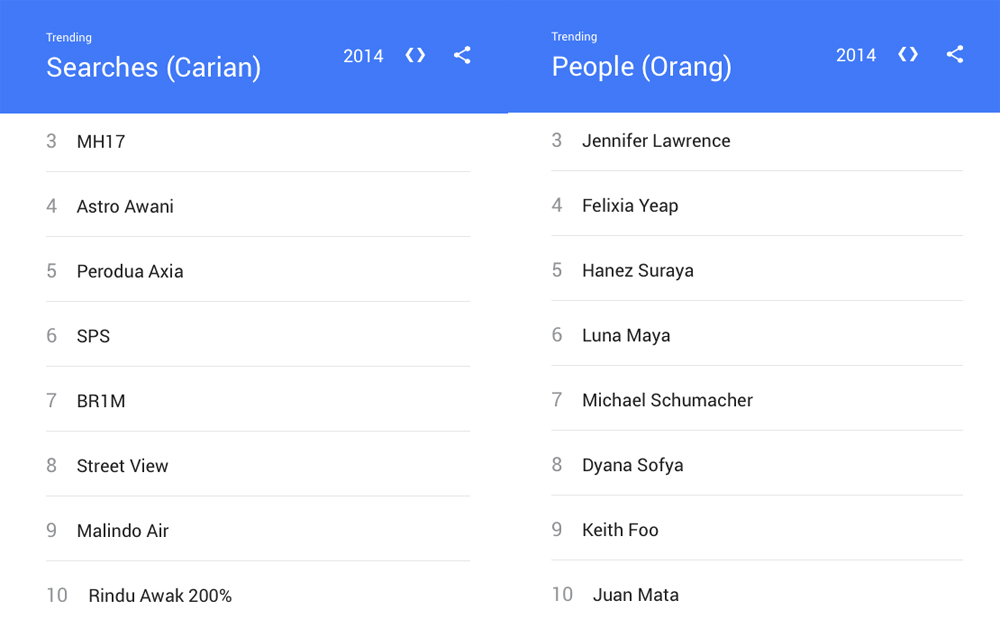Open the Searches (Carian) heading
The image size is (1000, 637).
tap(154, 68)
